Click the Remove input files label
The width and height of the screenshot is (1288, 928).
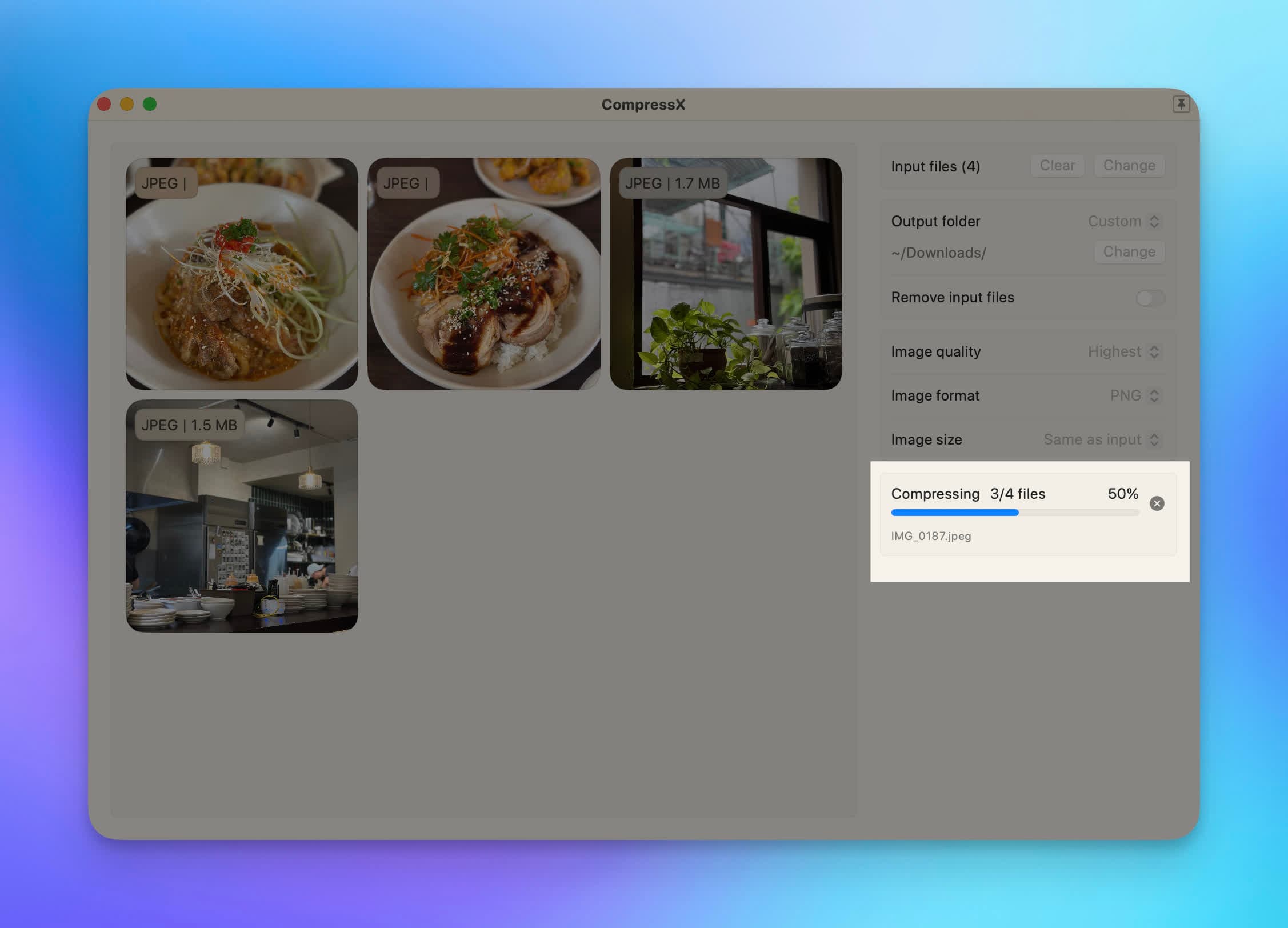pyautogui.click(x=953, y=297)
